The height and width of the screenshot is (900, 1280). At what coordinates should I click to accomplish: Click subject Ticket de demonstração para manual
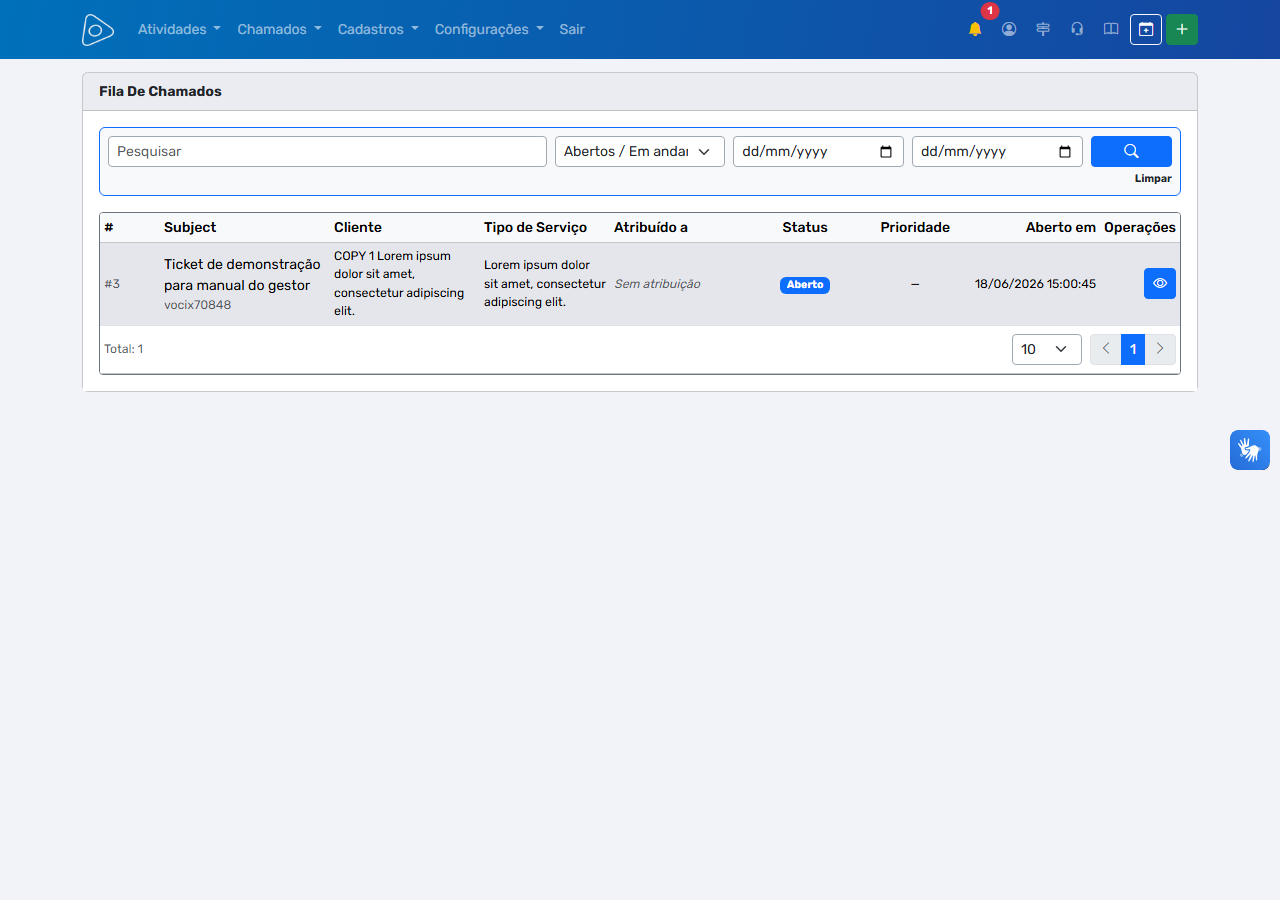point(242,275)
